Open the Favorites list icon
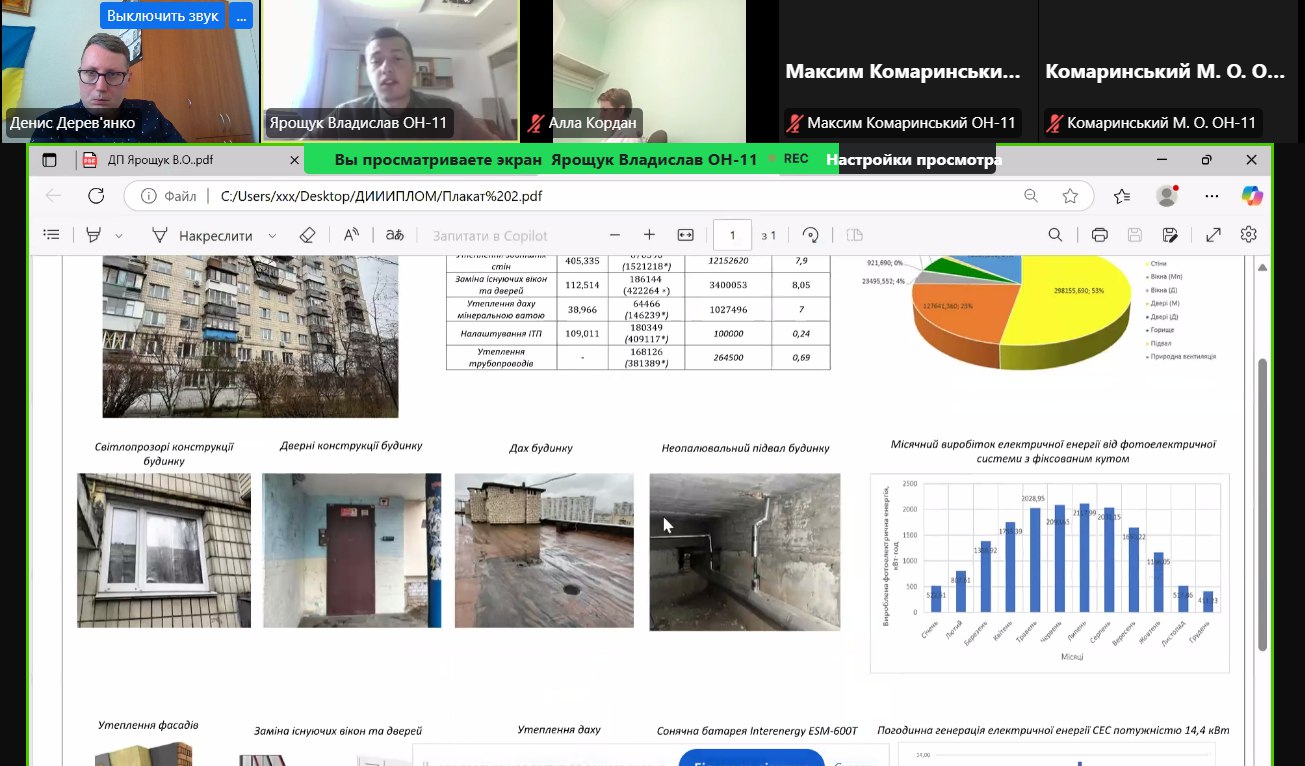The image size is (1305, 766). coord(1122,196)
